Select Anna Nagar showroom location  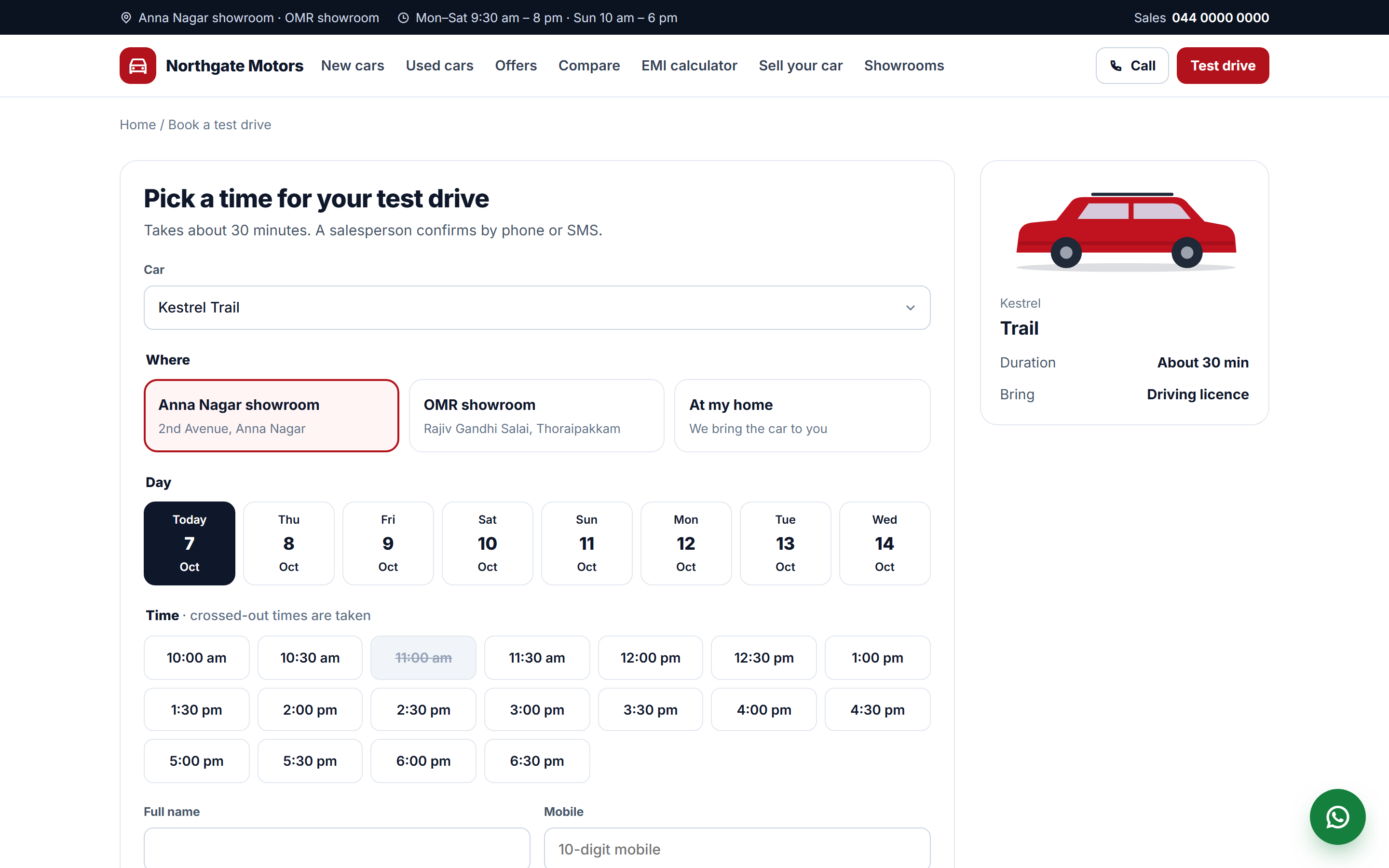point(272,416)
